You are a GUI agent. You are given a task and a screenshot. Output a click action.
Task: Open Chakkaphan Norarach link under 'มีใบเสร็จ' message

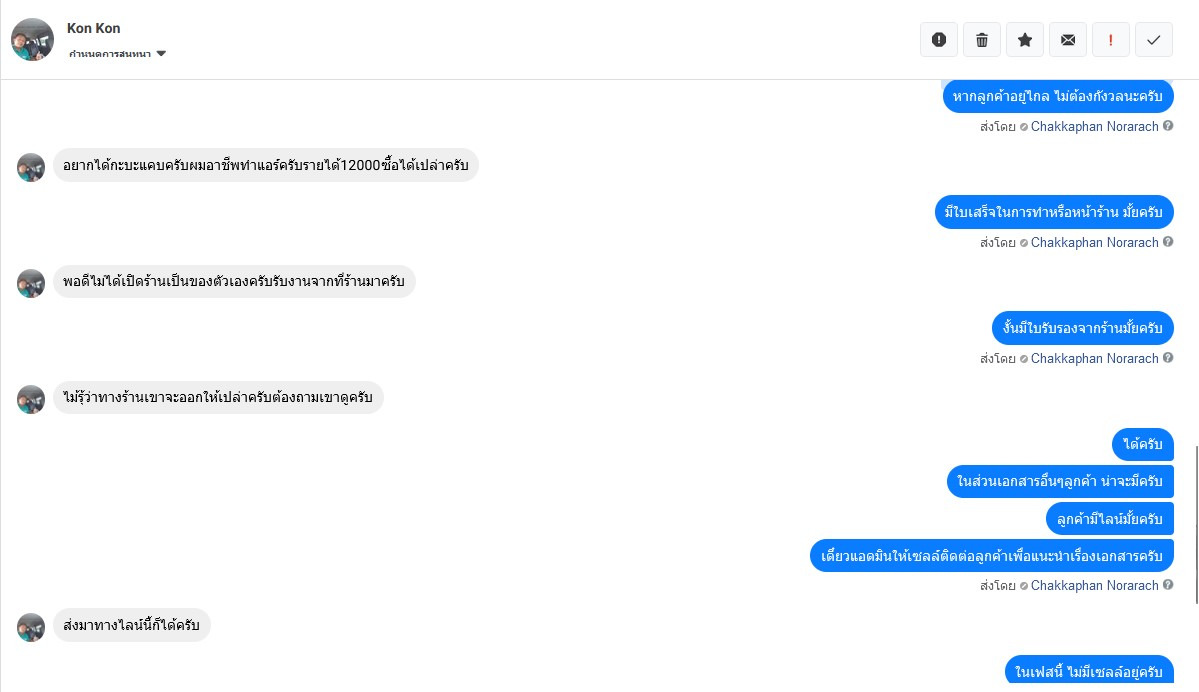(x=1094, y=243)
